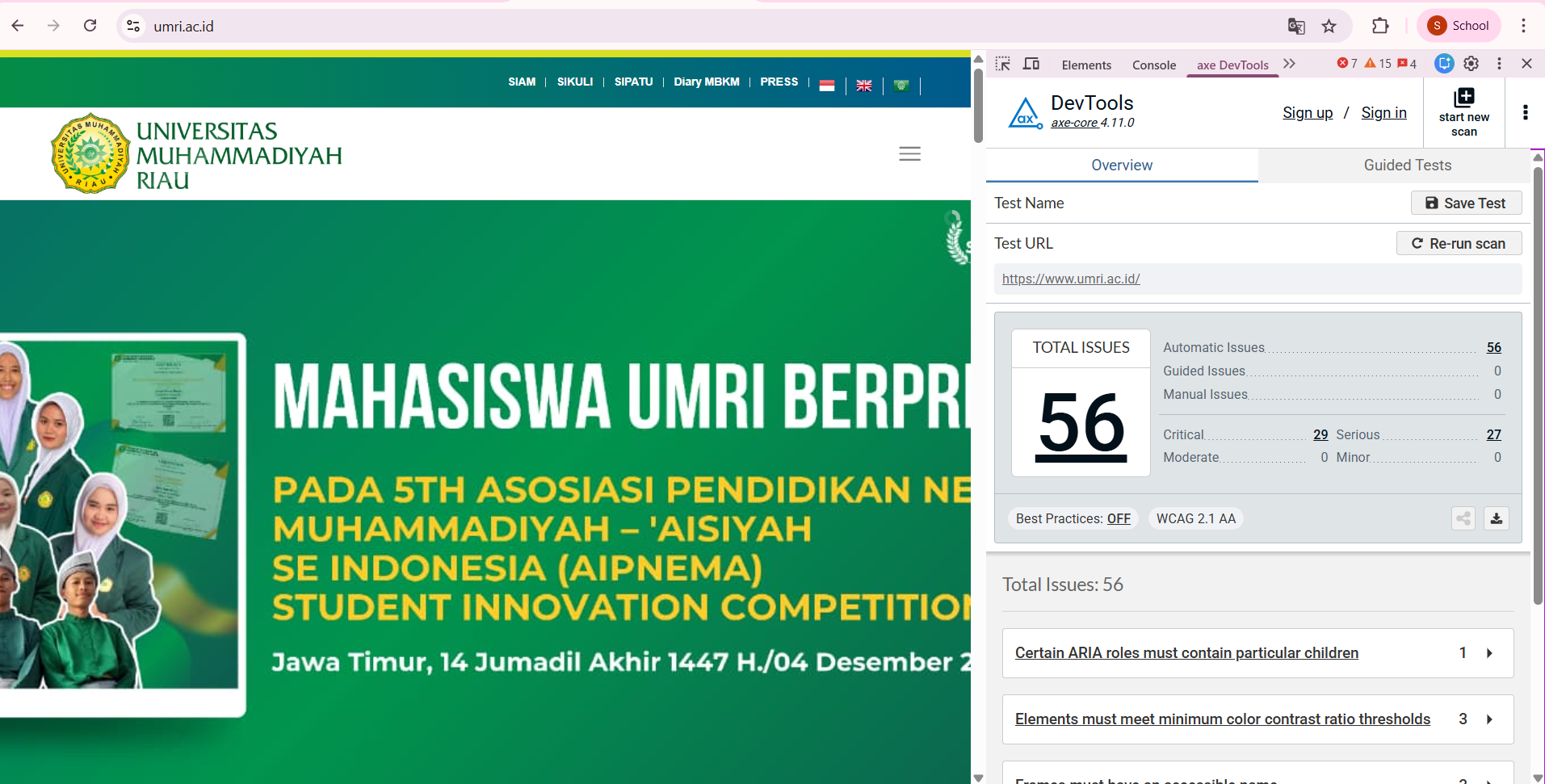The image size is (1545, 784).
Task: Bookmark this page with the star icon
Action: (1329, 26)
